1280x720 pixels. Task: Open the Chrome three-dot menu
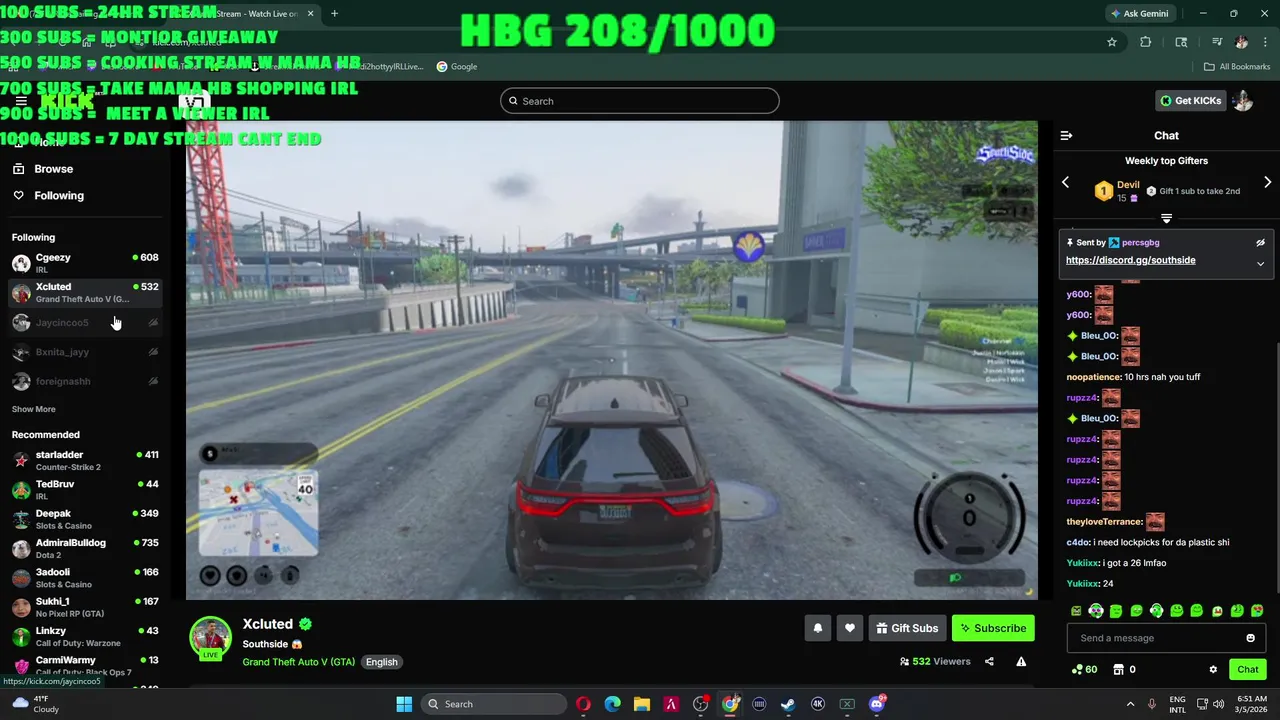[1263, 42]
